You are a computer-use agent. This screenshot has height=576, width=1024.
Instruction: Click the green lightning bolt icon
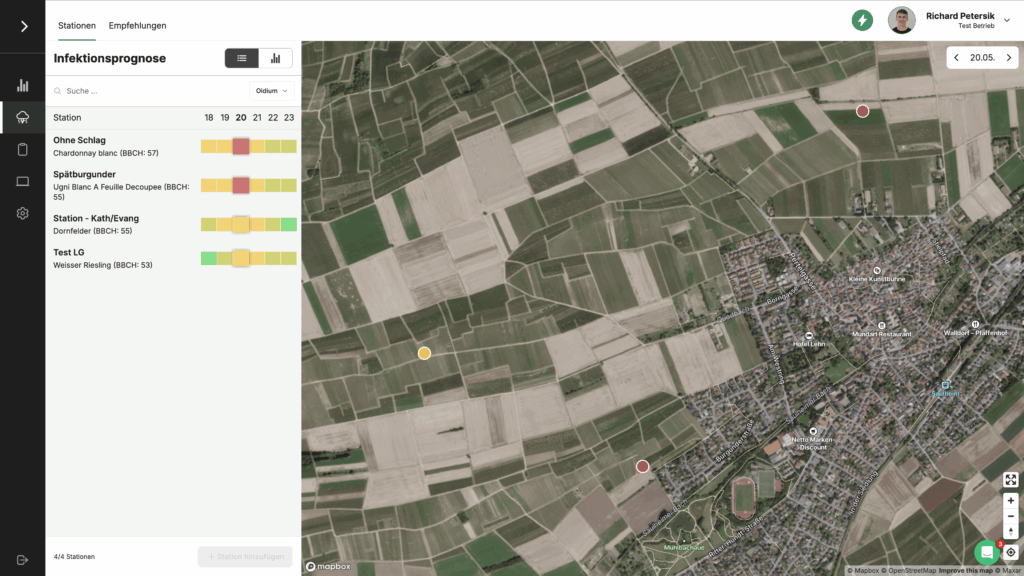[x=862, y=20]
